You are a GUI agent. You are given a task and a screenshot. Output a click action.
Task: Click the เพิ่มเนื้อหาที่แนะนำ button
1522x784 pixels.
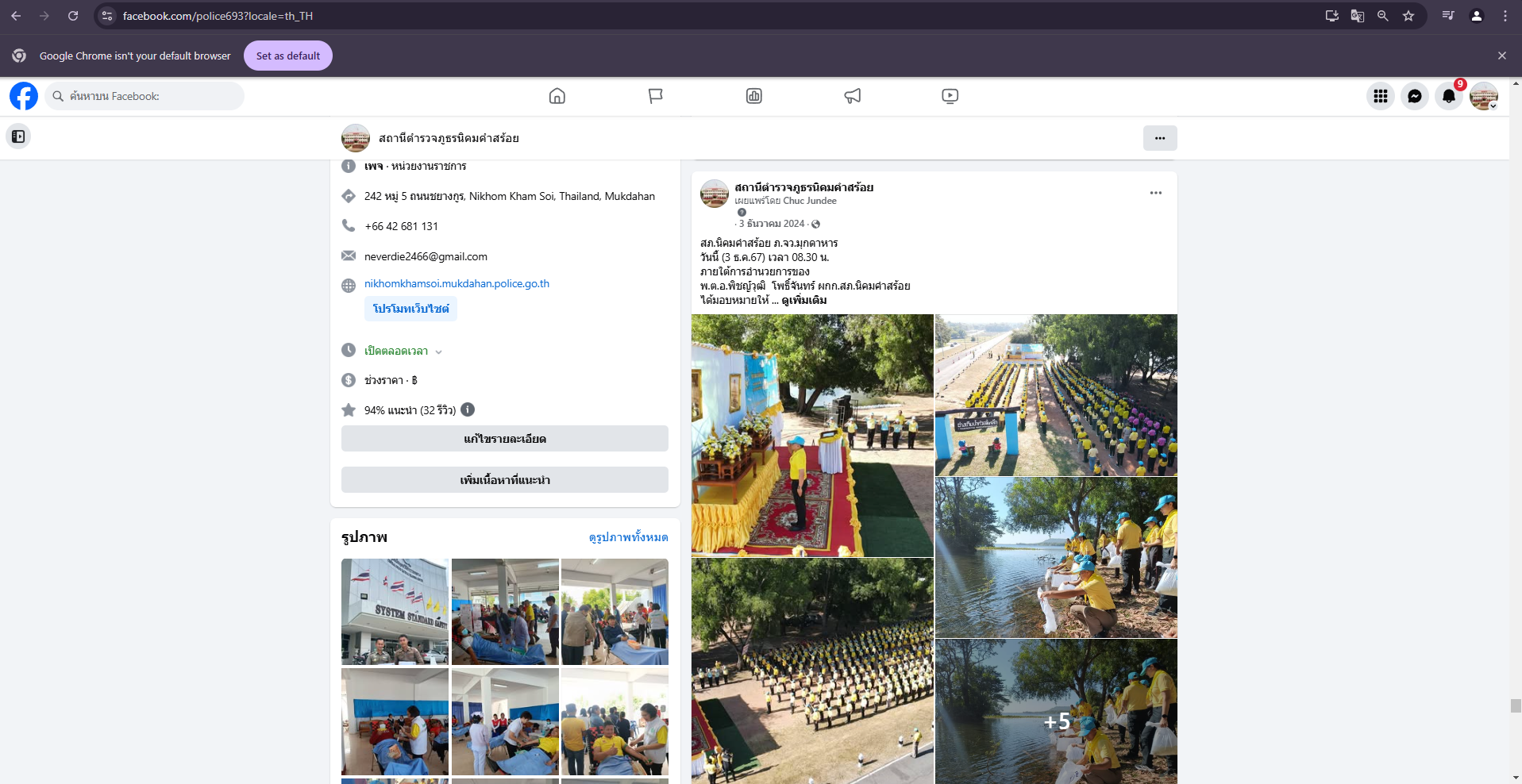coord(504,480)
